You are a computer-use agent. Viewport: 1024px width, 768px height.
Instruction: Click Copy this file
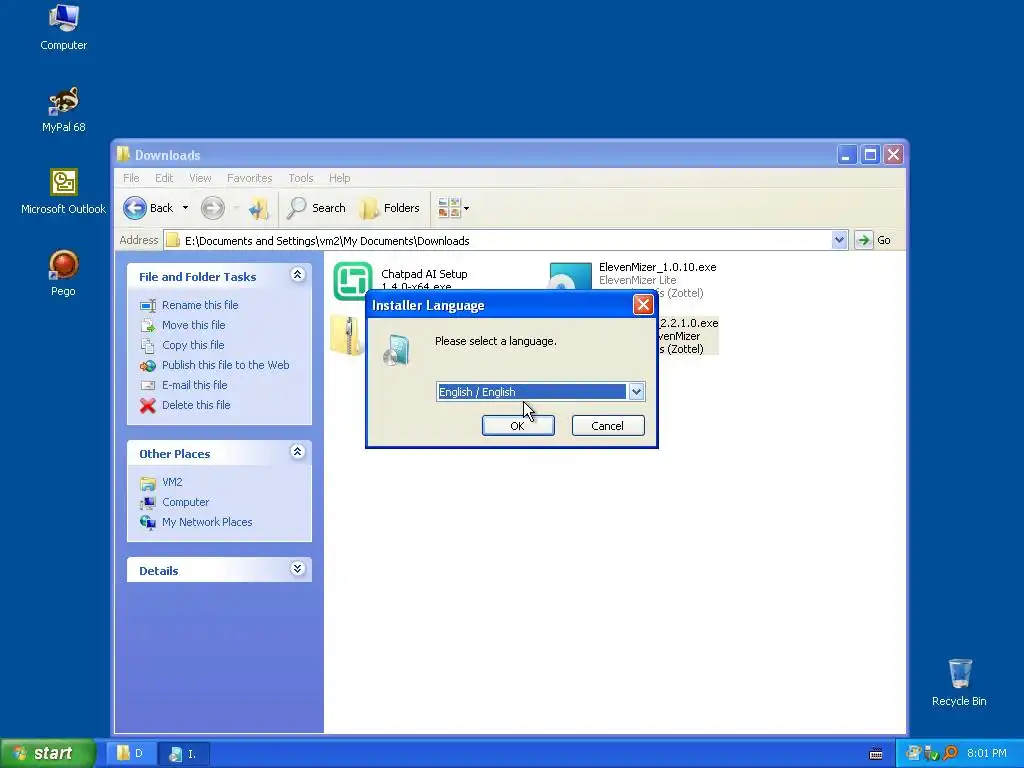(x=193, y=345)
